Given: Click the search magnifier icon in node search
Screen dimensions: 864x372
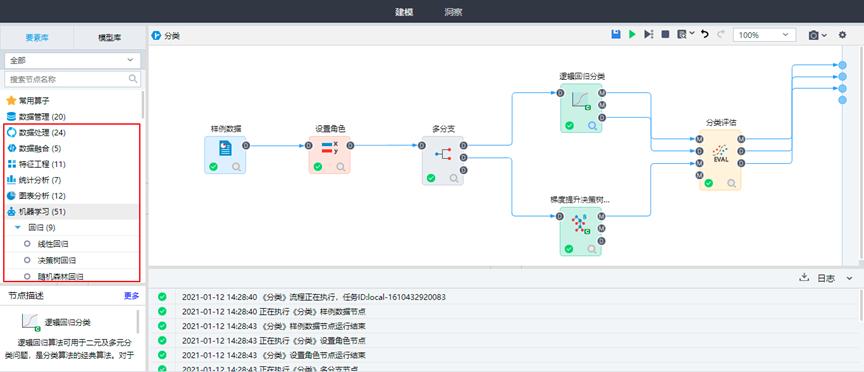Looking at the screenshot, I should point(133,79).
